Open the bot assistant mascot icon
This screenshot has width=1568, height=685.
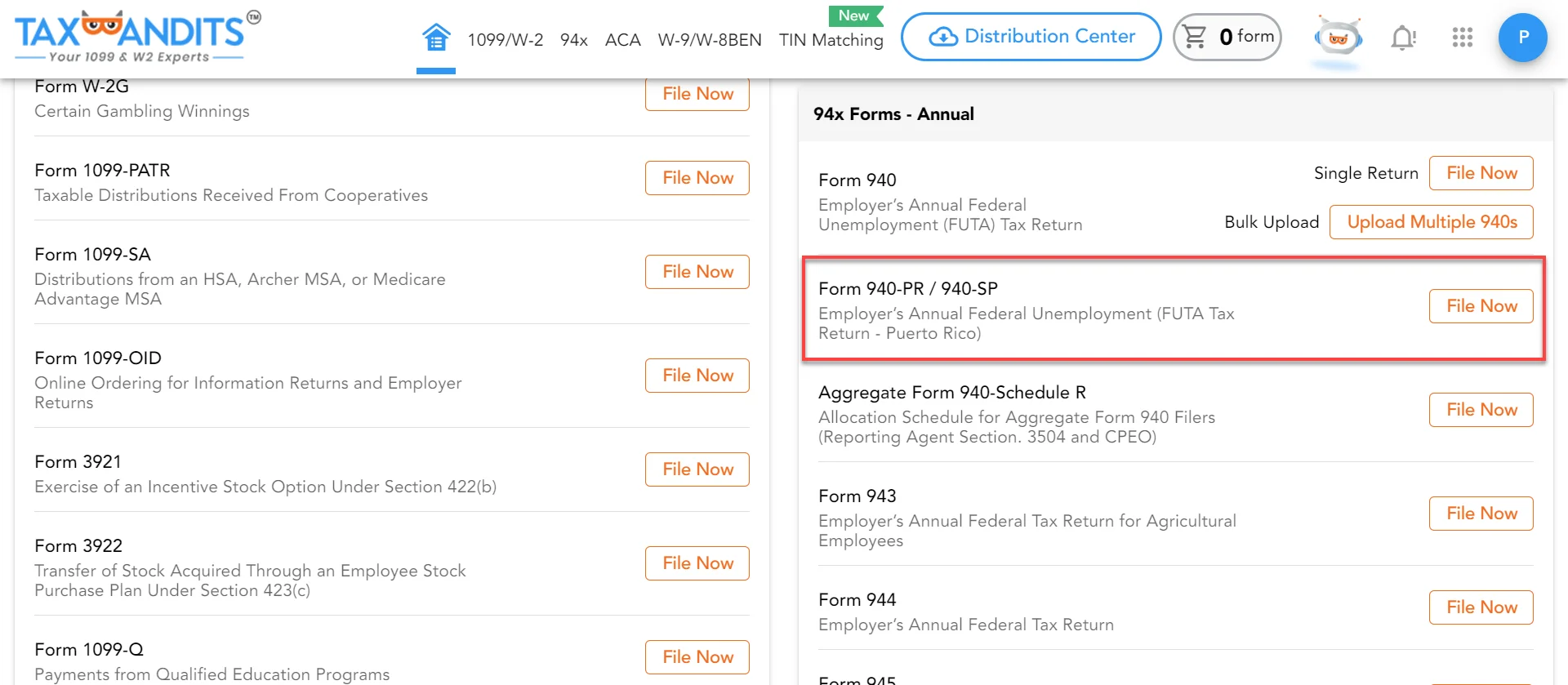(x=1338, y=38)
